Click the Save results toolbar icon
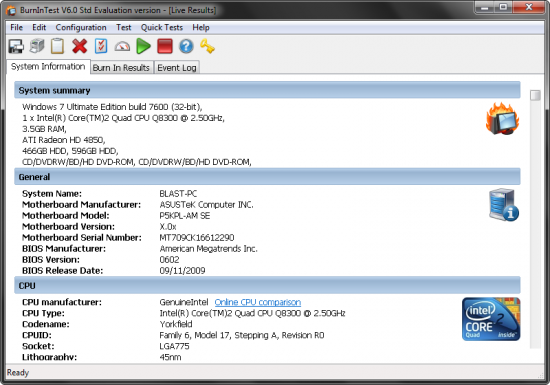Screen dimensions: 550x385 (x=16, y=46)
